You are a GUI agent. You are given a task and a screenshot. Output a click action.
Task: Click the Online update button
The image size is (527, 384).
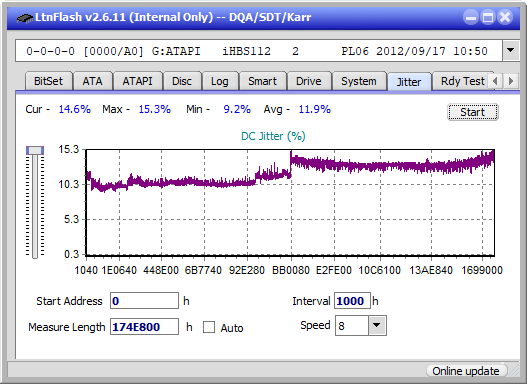coord(466,371)
